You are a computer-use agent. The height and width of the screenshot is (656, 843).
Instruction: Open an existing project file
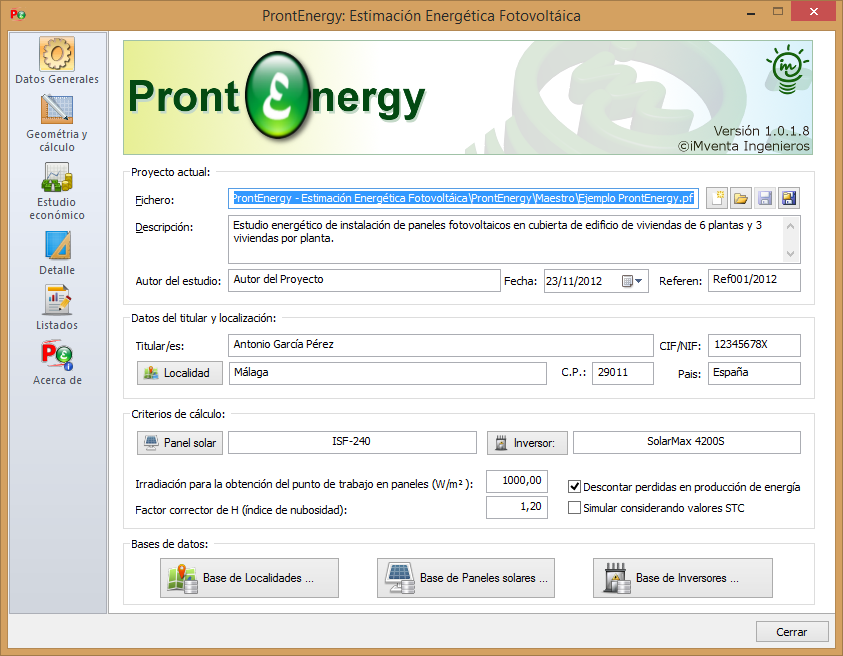(x=741, y=198)
